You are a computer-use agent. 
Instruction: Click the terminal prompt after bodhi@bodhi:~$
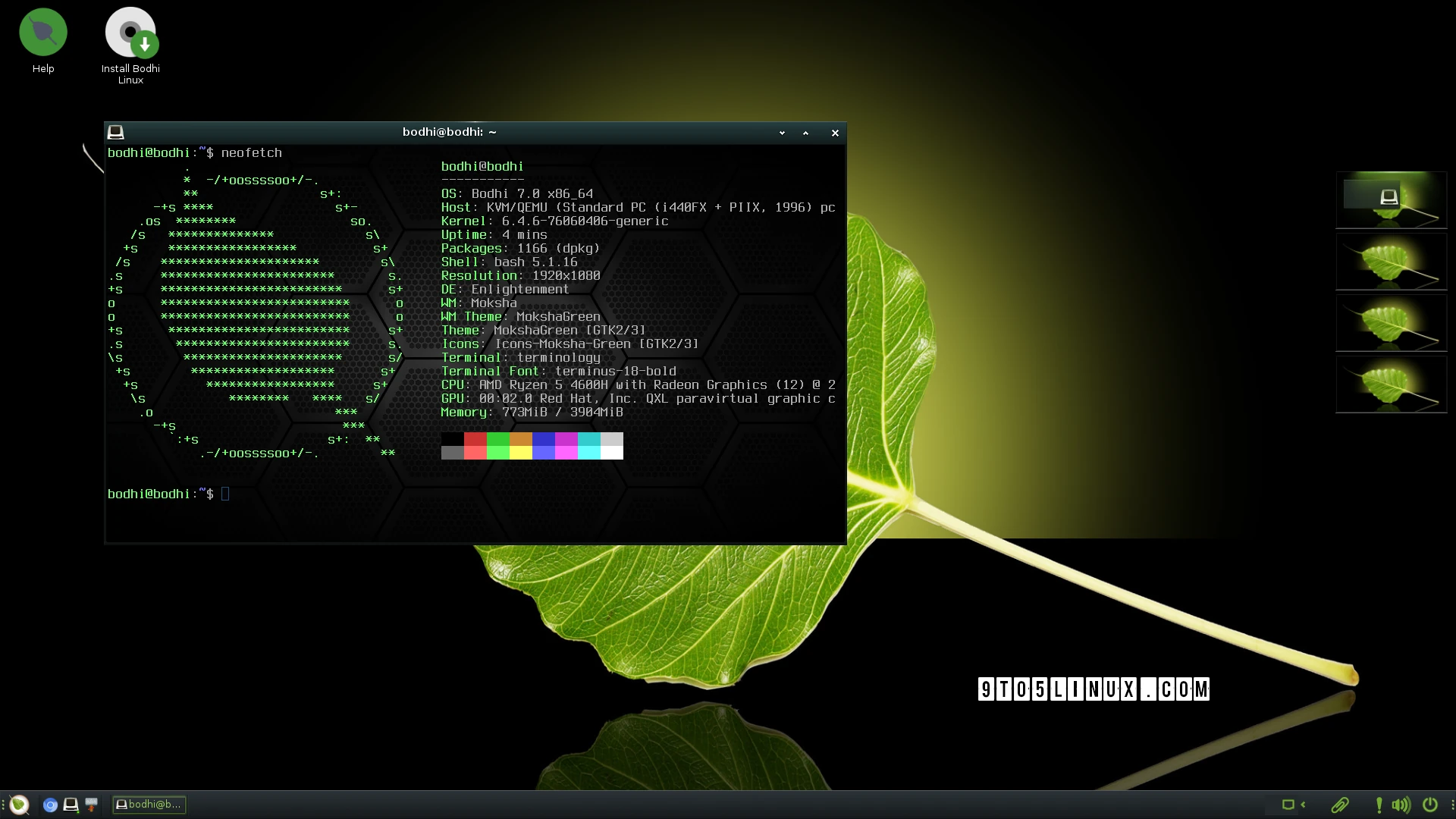coord(224,494)
